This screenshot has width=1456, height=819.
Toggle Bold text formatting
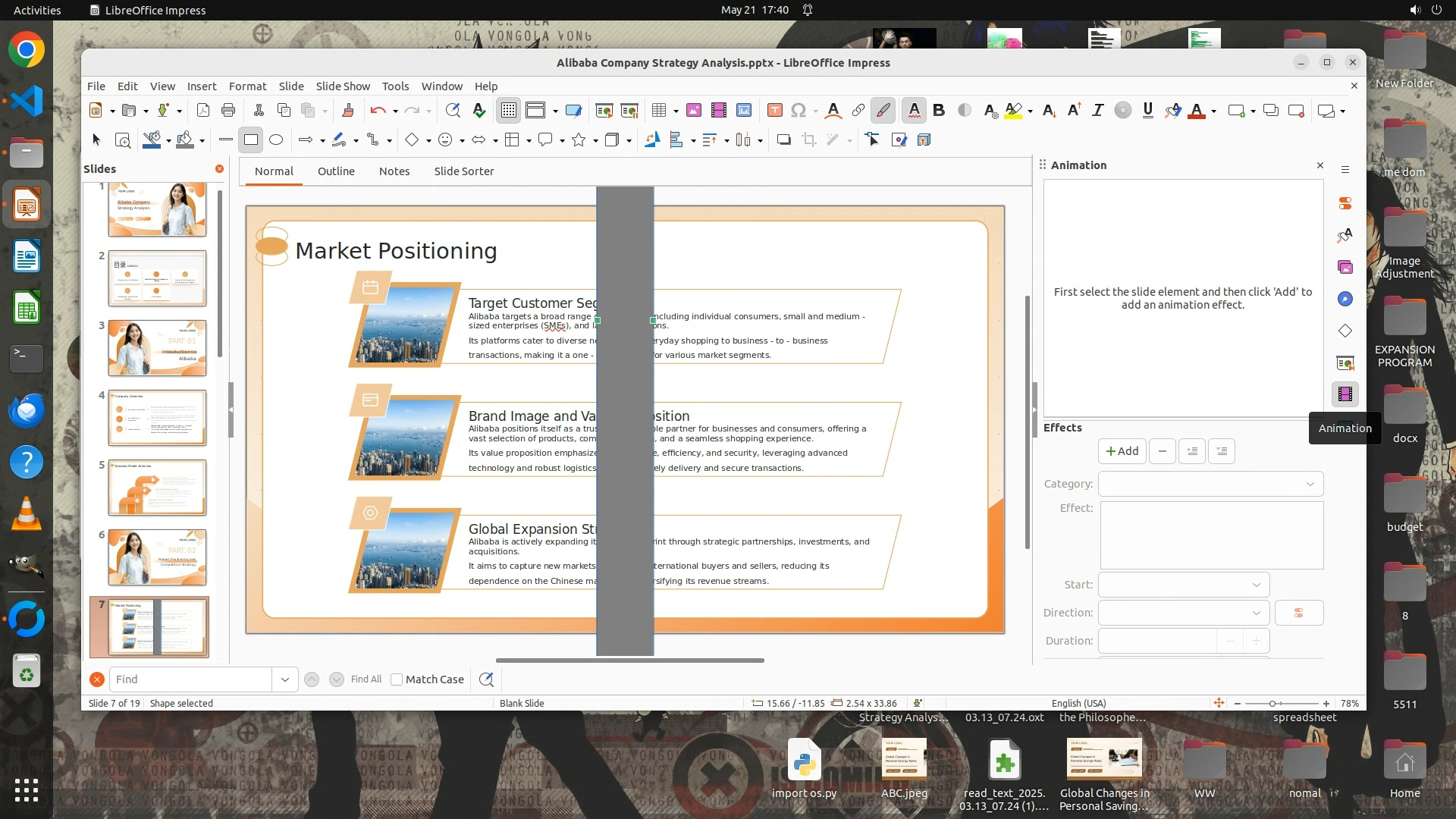click(x=939, y=111)
